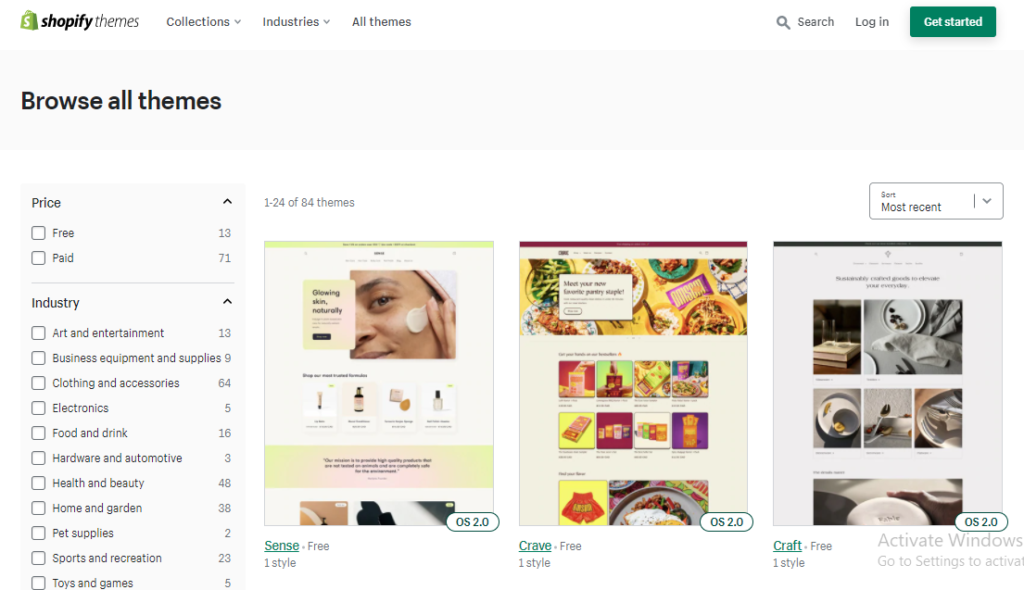Check the Free price filter

(39, 233)
